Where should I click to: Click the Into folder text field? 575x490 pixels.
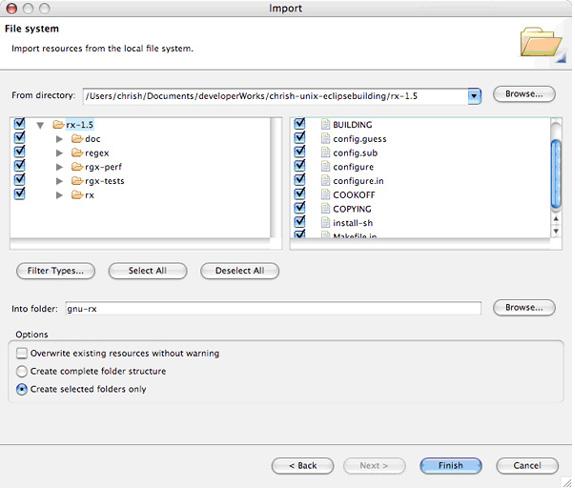click(273, 309)
